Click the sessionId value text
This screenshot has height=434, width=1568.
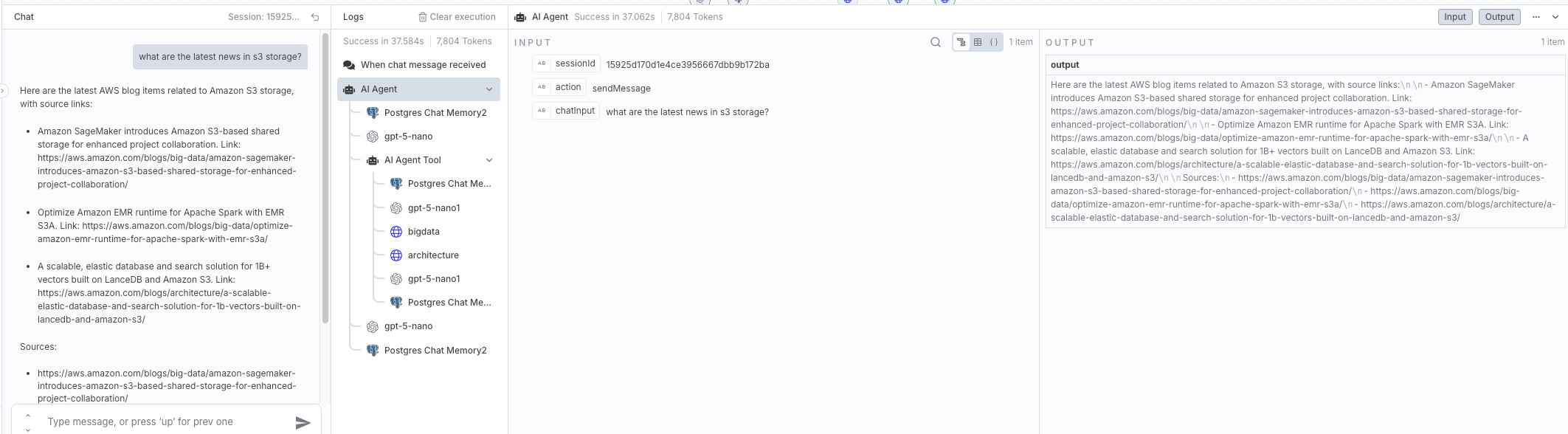[x=688, y=65]
